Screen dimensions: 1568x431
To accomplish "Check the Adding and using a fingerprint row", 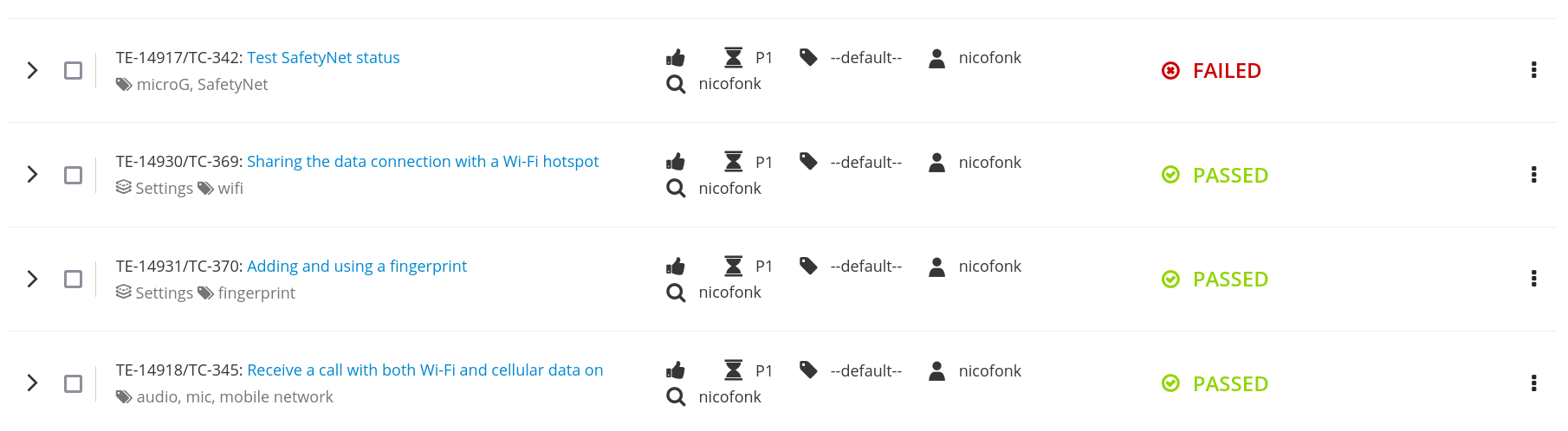I will point(74,279).
